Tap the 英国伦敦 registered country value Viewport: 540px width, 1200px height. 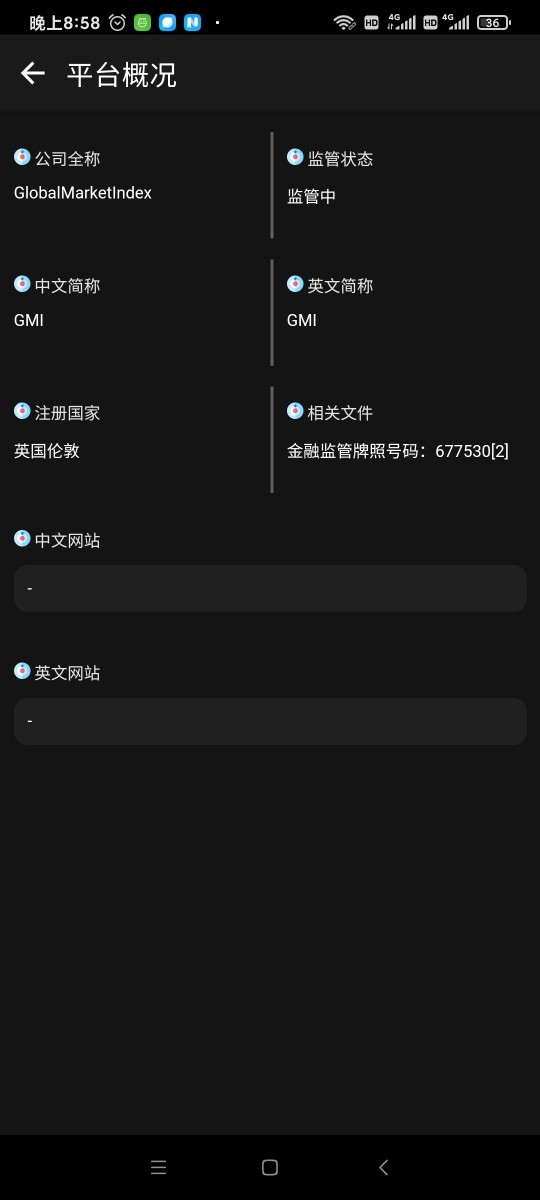[x=47, y=451]
